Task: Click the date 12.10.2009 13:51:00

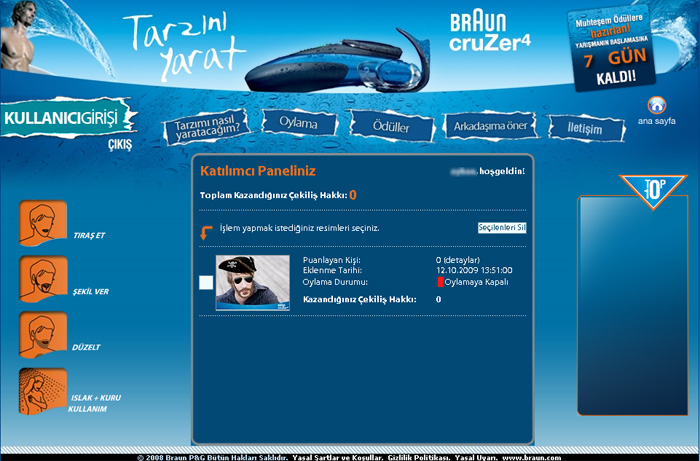Action: click(x=474, y=270)
